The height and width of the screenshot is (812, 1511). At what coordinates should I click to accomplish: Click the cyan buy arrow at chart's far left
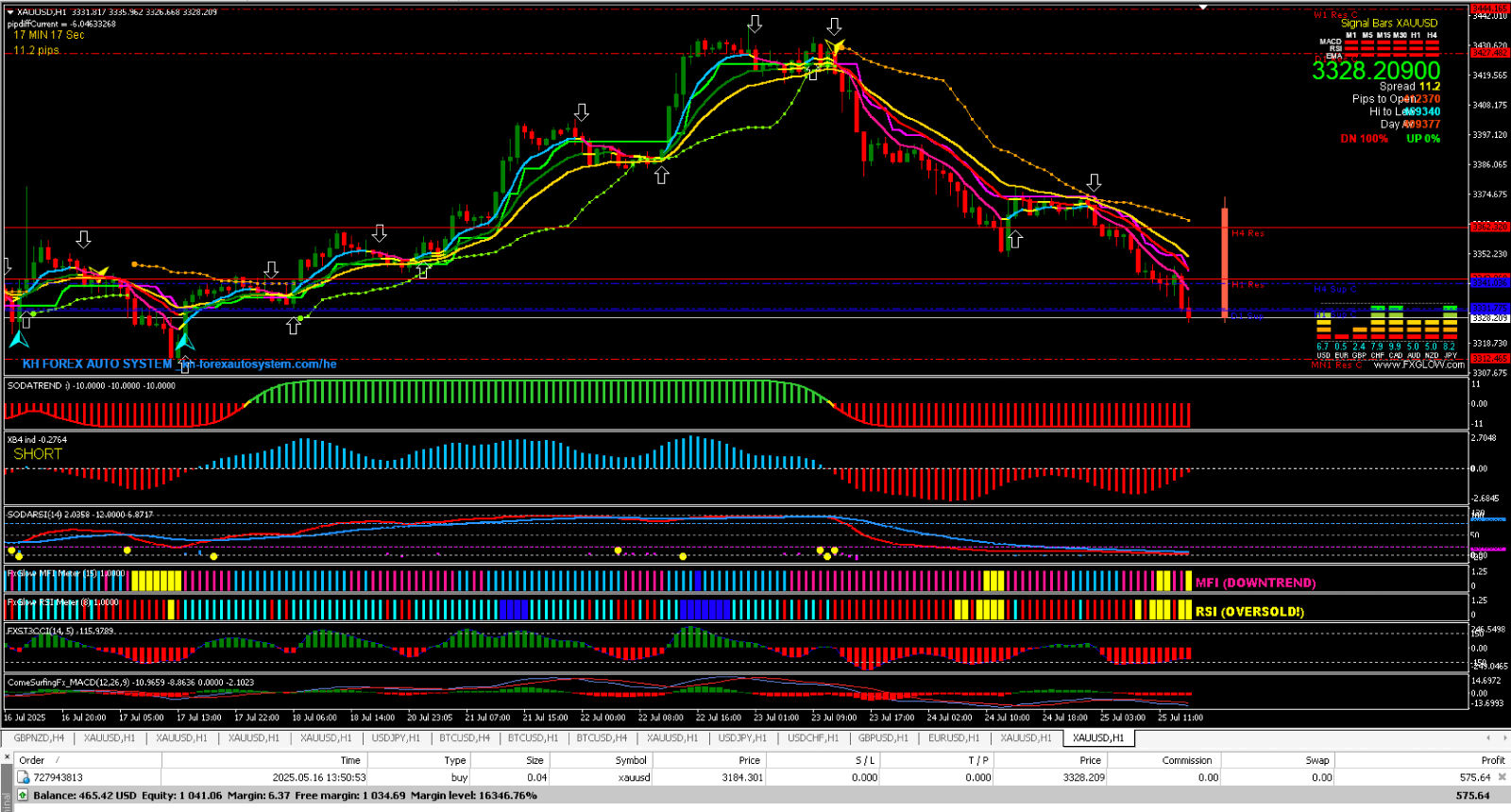[x=19, y=338]
